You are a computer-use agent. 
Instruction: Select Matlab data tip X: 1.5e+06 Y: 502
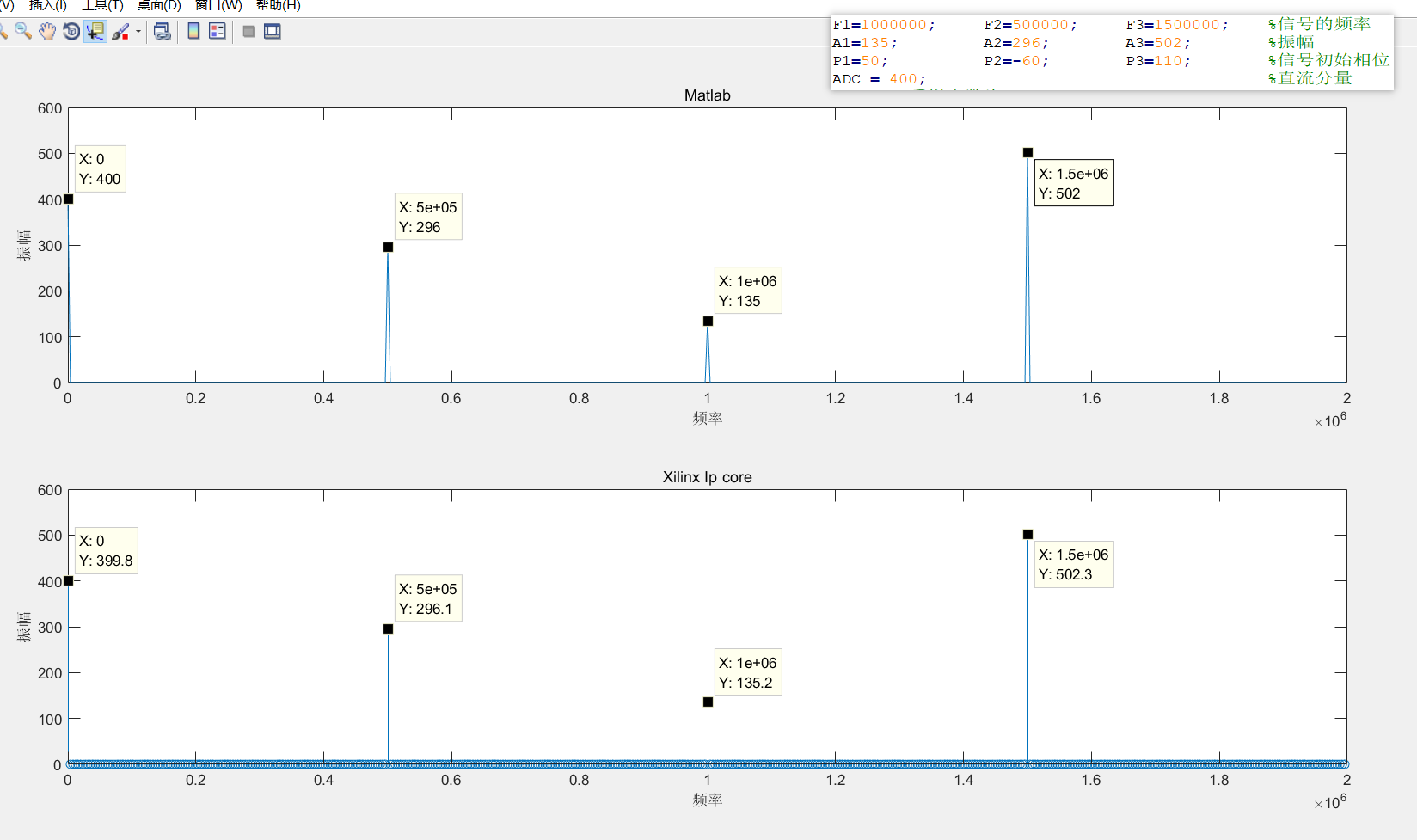click(x=1074, y=183)
